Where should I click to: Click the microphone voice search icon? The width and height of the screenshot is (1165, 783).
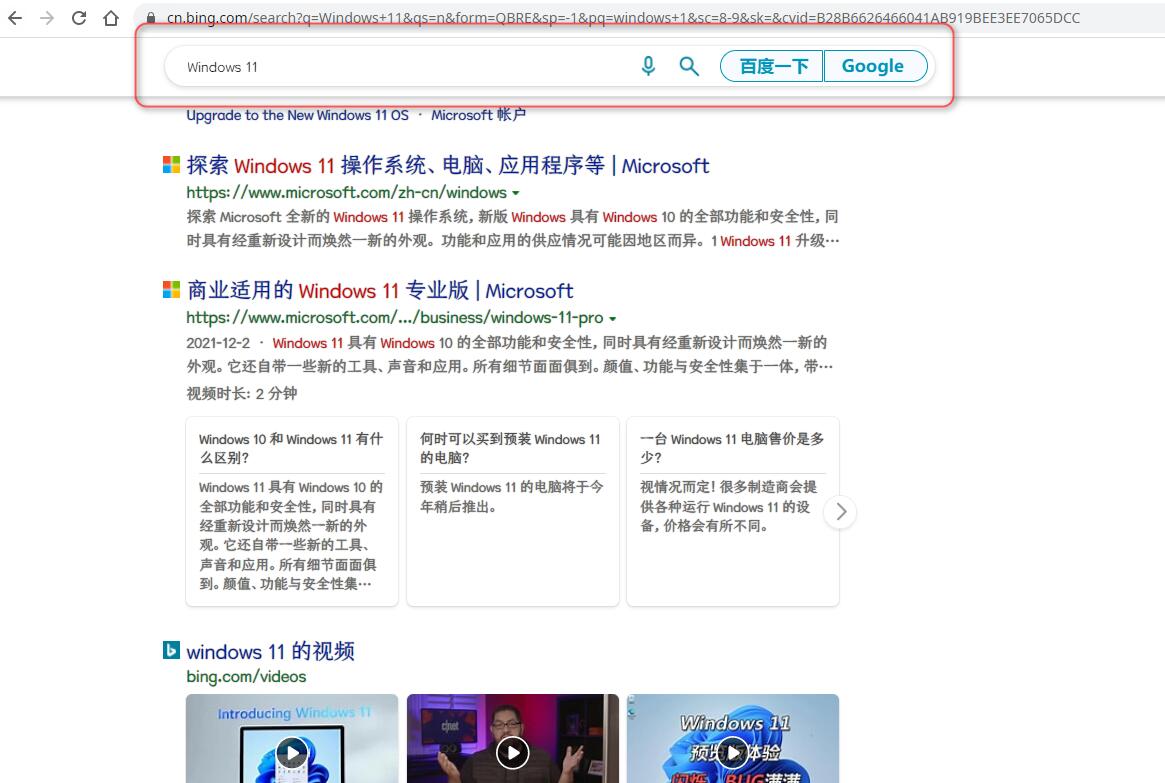pyautogui.click(x=648, y=66)
